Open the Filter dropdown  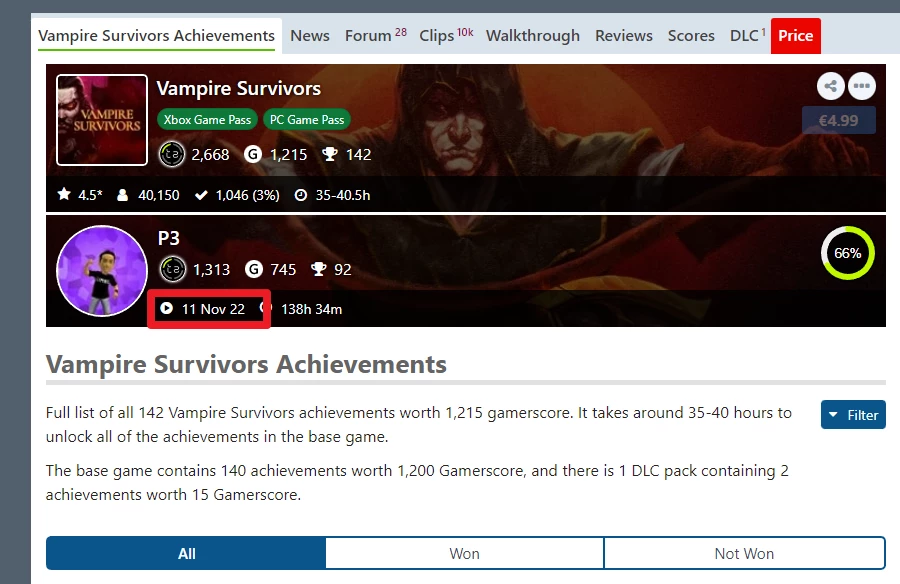click(853, 414)
